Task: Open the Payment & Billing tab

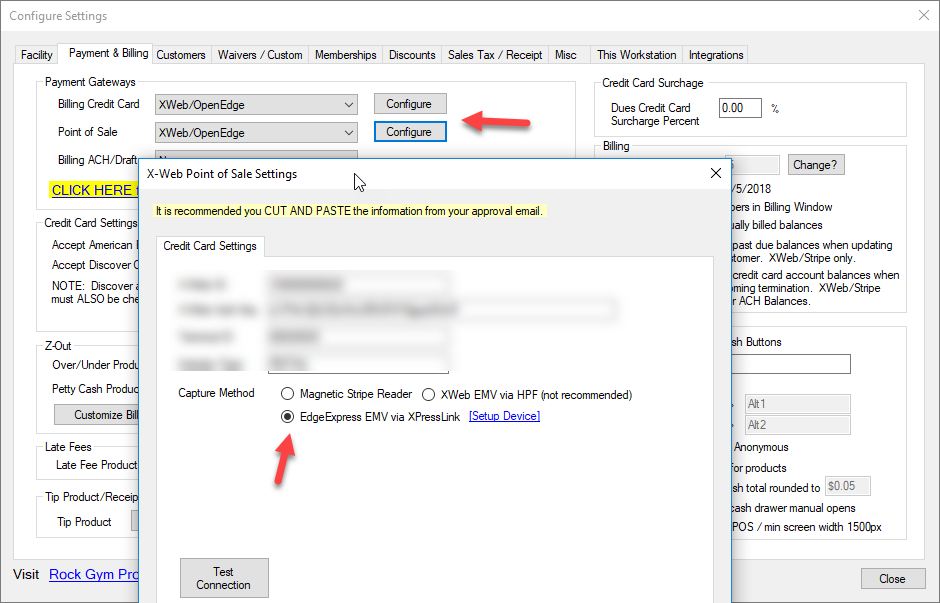Action: click(x=108, y=53)
